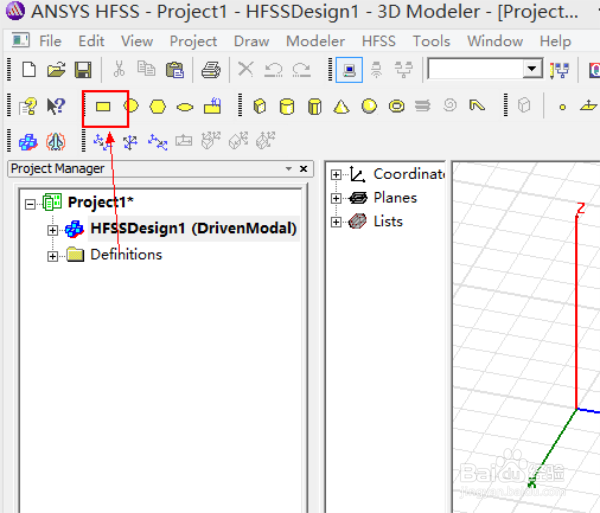Open the Draw menu

pos(251,41)
